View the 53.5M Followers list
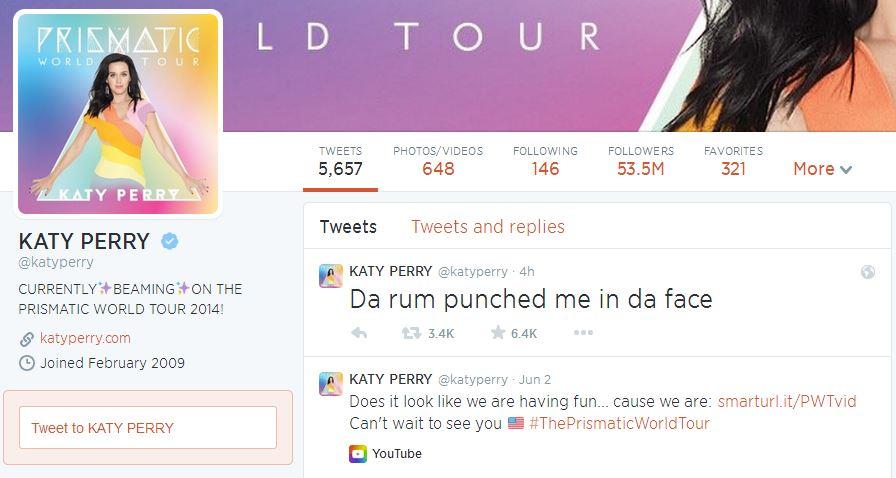The height and width of the screenshot is (478, 896). (x=641, y=161)
